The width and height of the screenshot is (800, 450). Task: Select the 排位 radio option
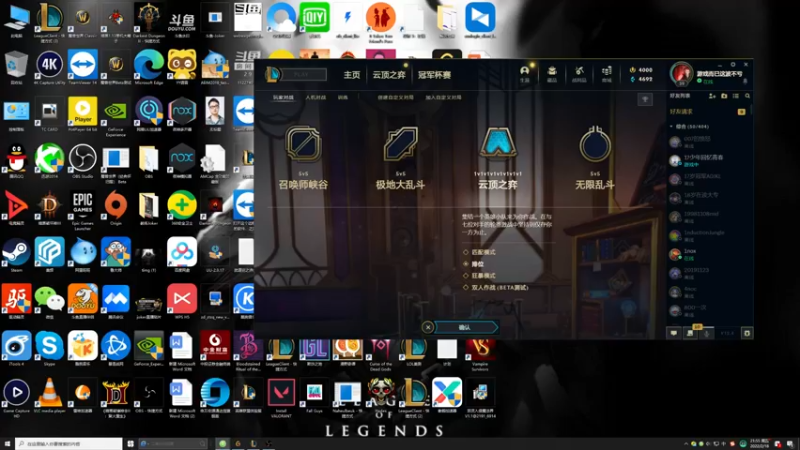[x=473, y=264]
